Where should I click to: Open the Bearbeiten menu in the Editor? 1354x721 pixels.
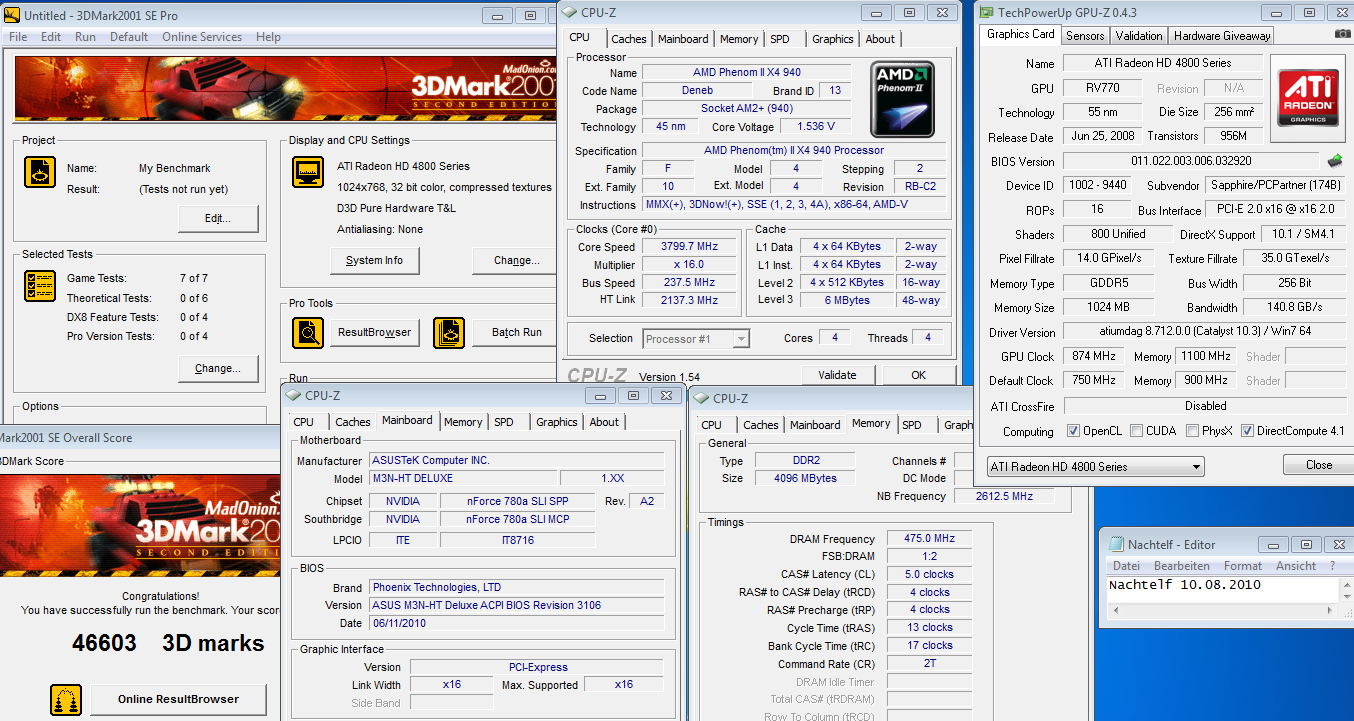[1181, 566]
